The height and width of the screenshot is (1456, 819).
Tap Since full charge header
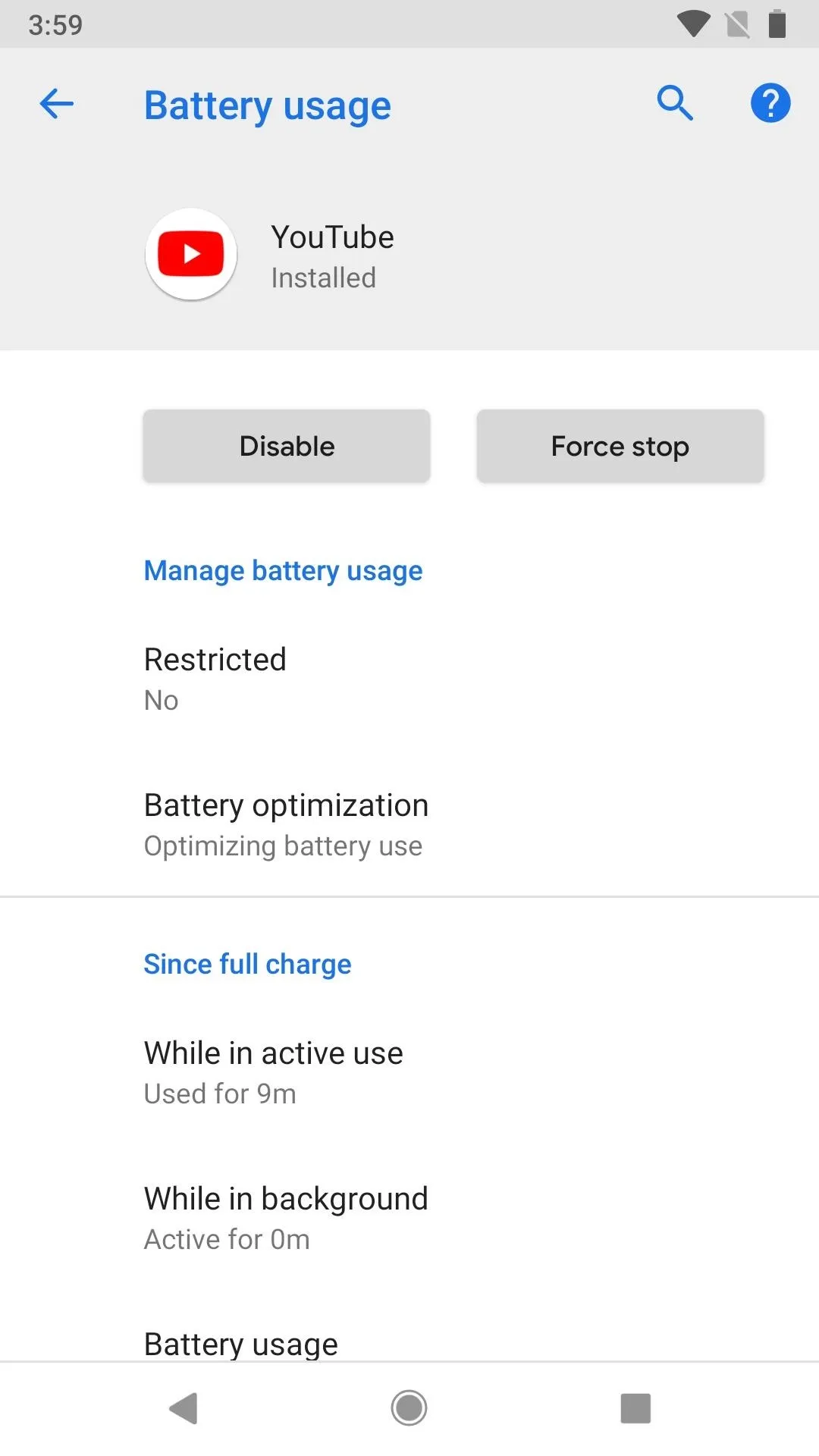coord(247,965)
